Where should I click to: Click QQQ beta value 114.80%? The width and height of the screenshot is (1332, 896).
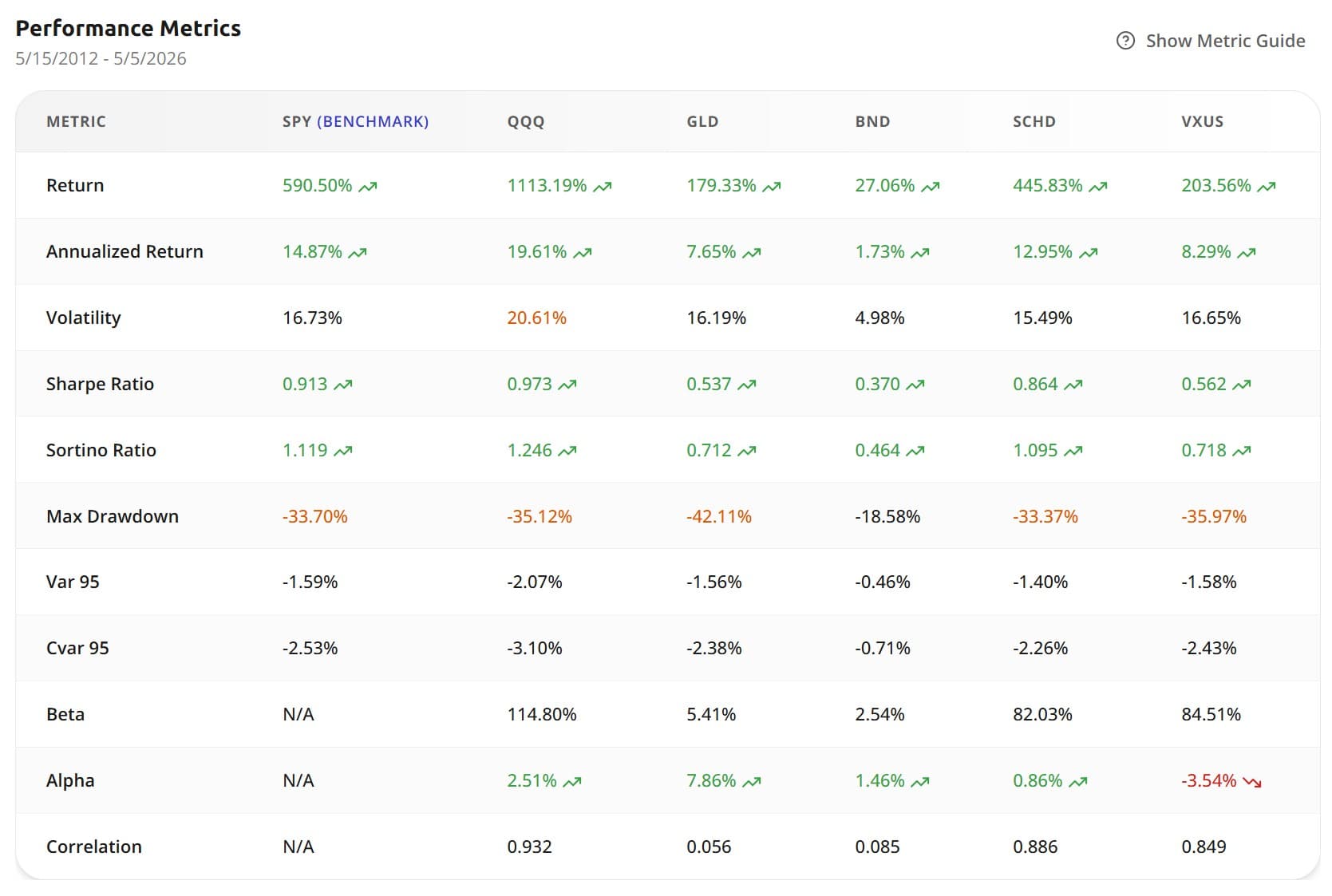pyautogui.click(x=542, y=714)
